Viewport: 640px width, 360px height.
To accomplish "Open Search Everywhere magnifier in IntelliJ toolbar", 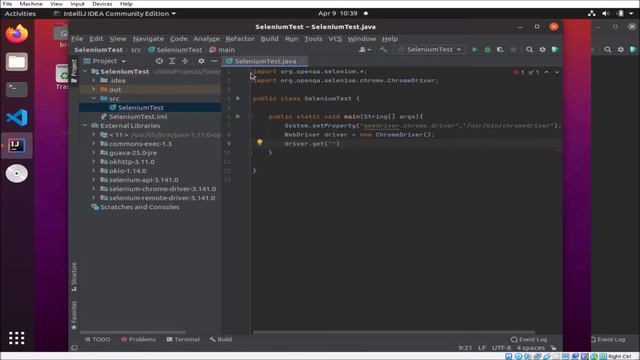I will [529, 50].
